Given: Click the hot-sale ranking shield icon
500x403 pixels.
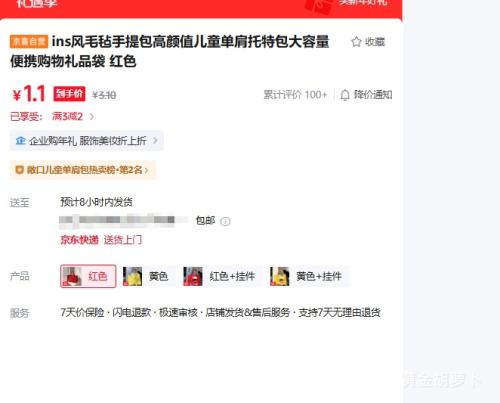Looking at the screenshot, I should click(20, 170).
